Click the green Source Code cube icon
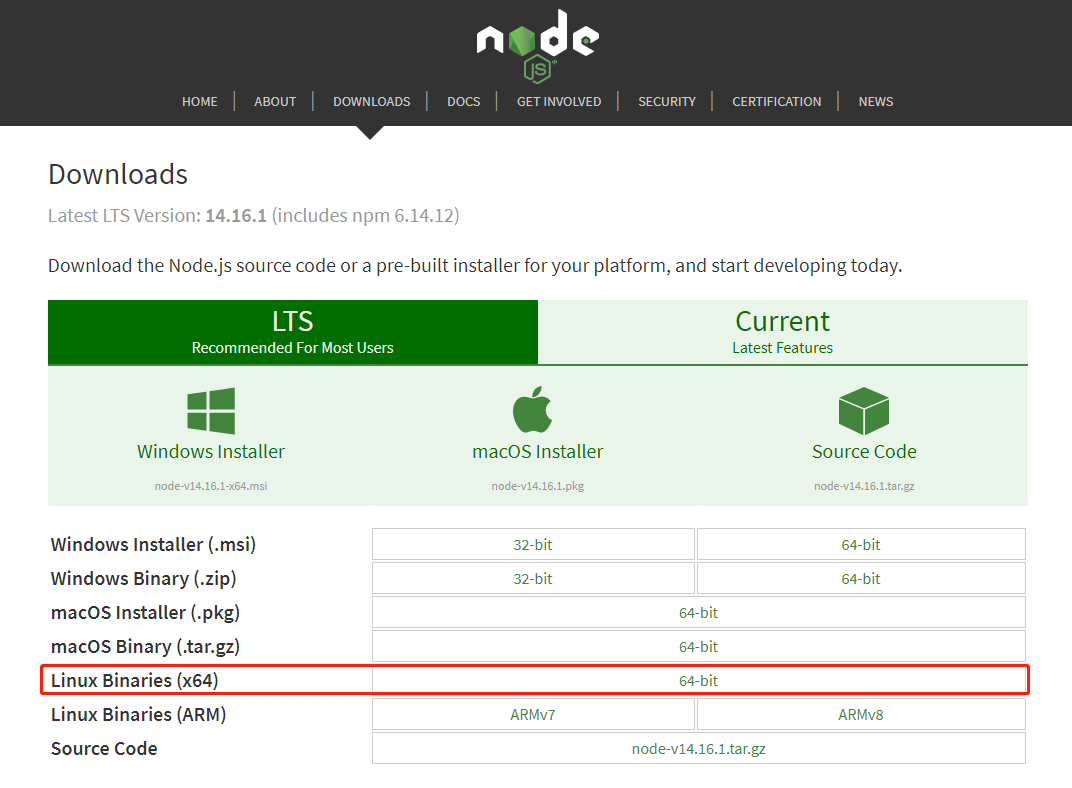 pyautogui.click(x=863, y=411)
